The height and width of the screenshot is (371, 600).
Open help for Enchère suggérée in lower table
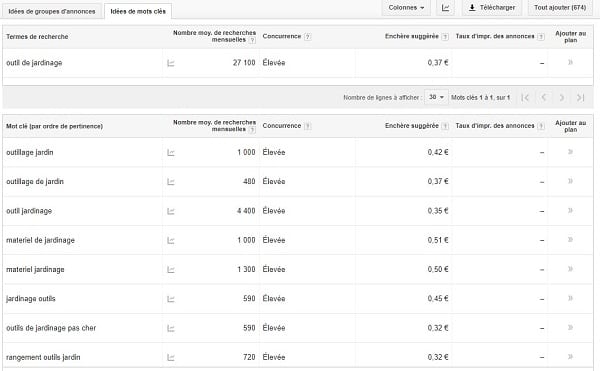(x=445, y=126)
